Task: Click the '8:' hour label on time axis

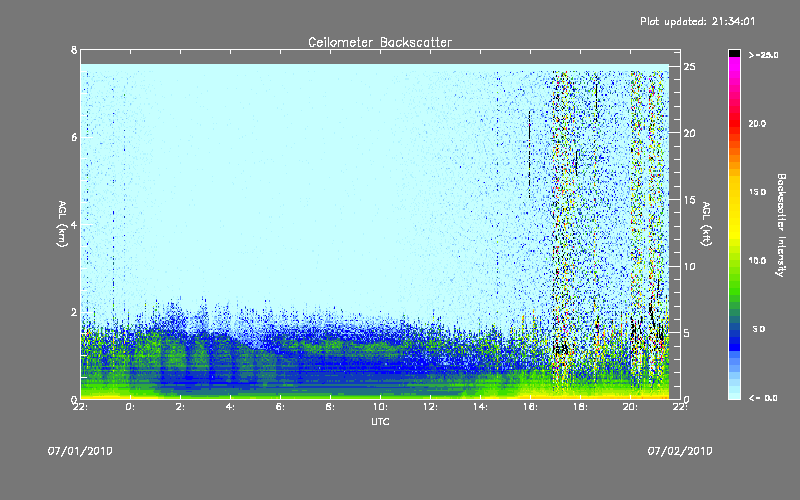Action: click(x=330, y=407)
